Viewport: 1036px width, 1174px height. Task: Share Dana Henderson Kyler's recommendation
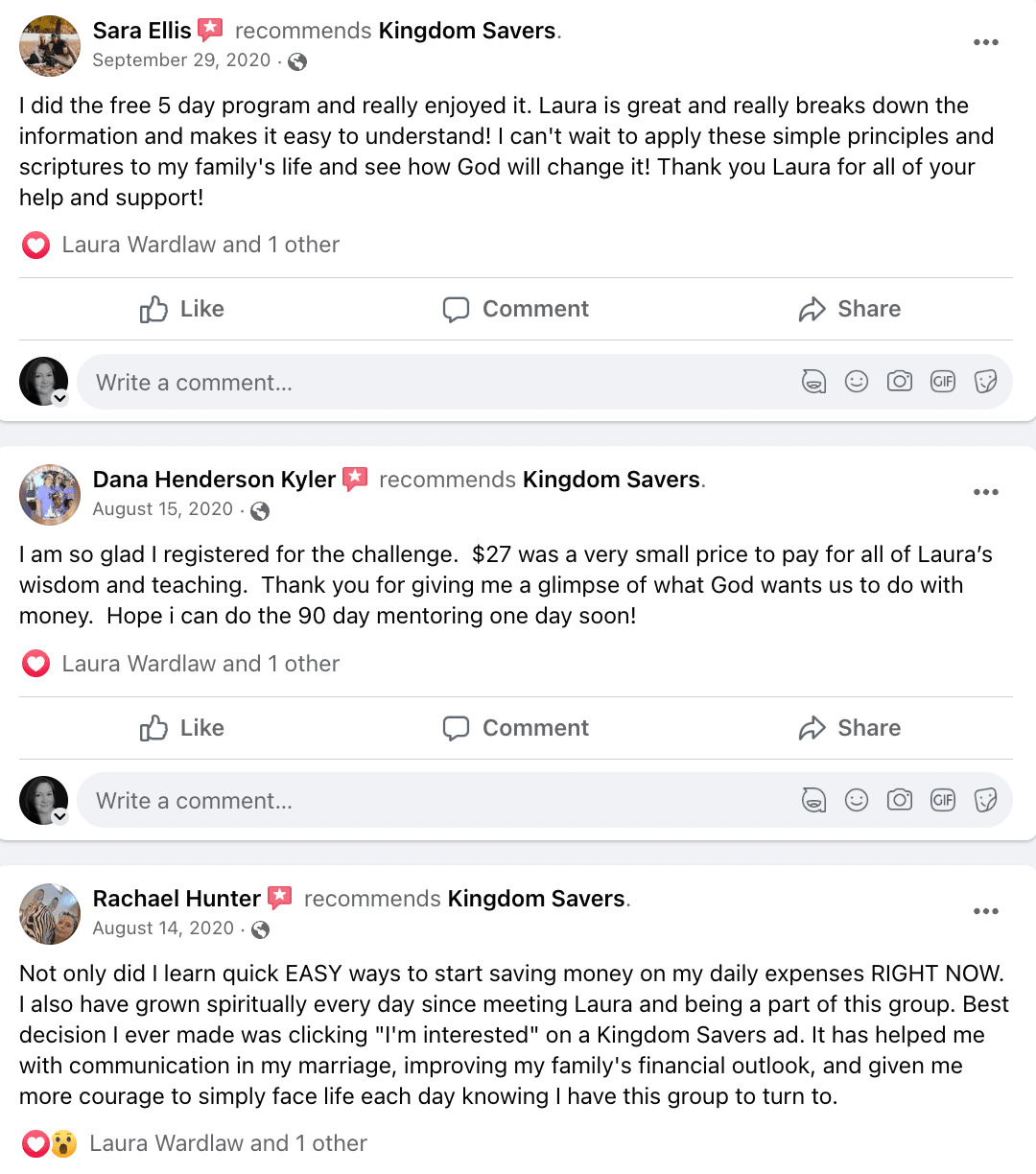(x=850, y=728)
